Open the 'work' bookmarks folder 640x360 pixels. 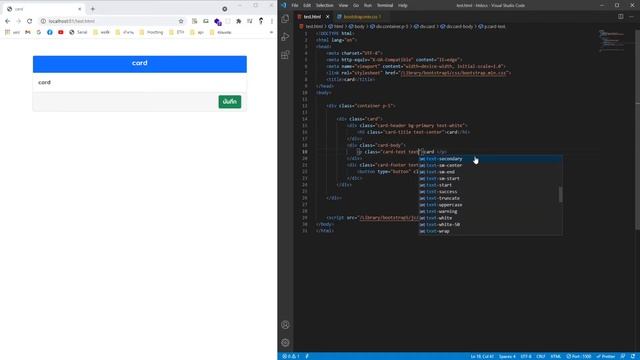[102, 32]
